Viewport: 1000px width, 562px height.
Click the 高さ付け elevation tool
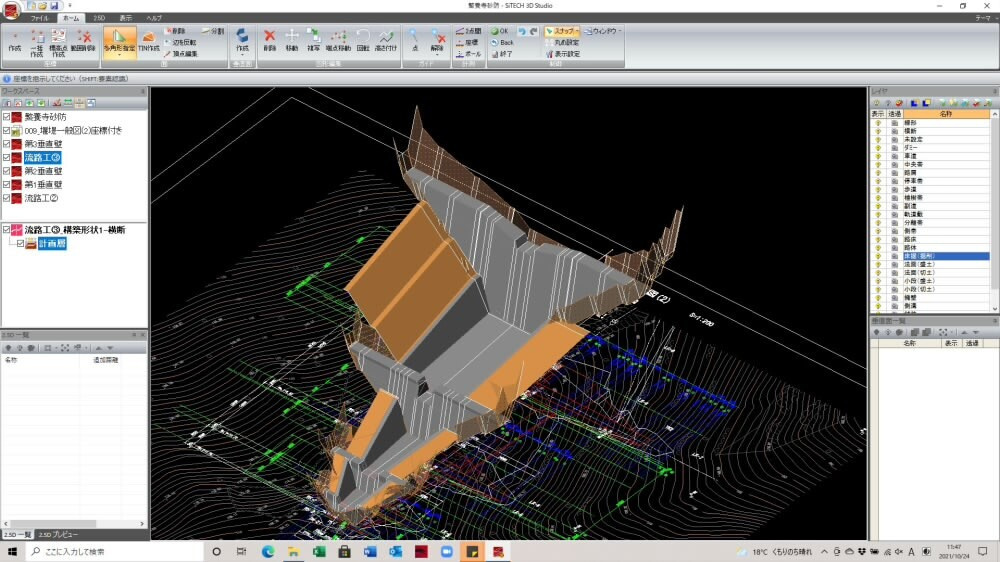pyautogui.click(x=385, y=40)
